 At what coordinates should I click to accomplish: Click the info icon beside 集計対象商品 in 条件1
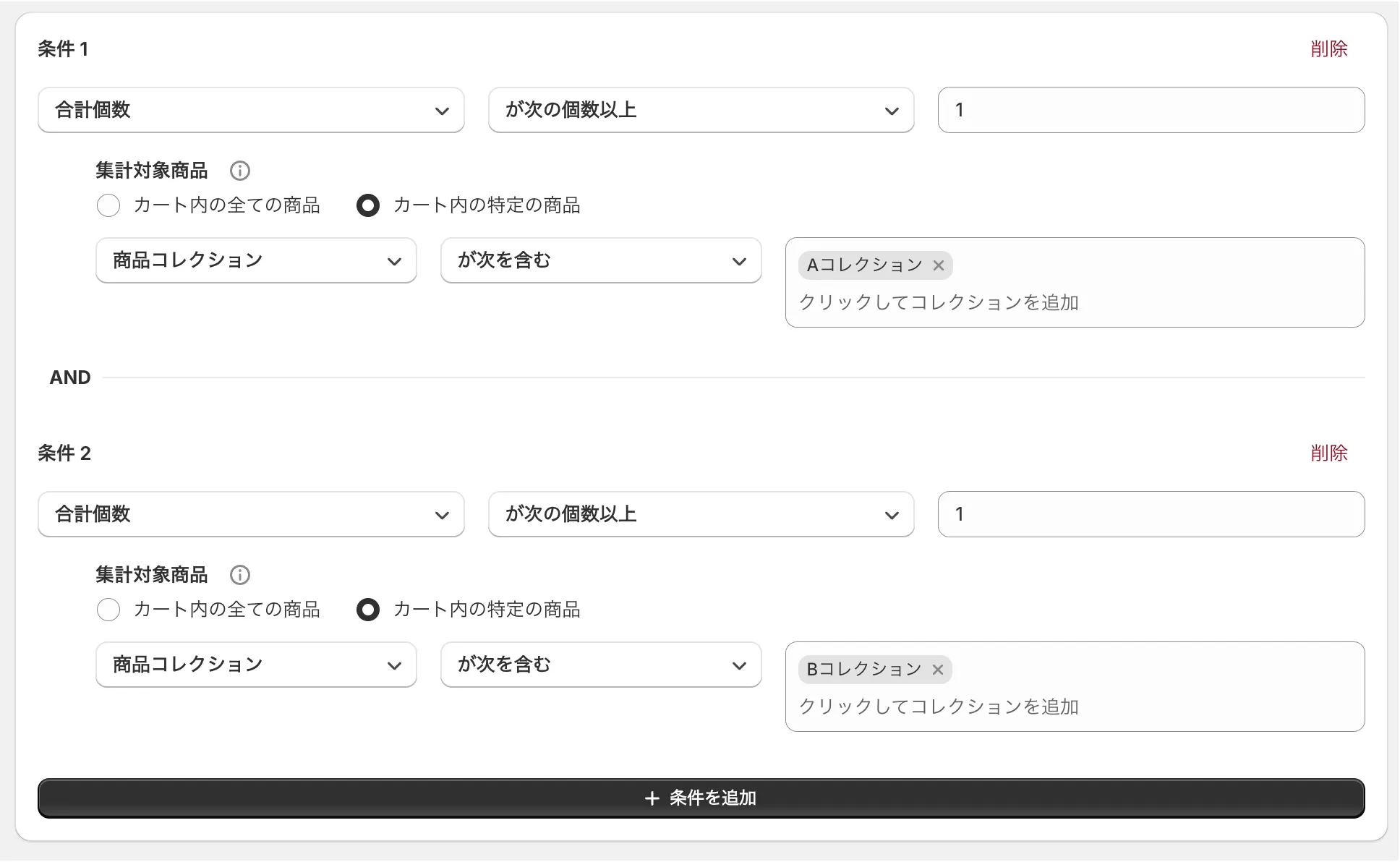pyautogui.click(x=239, y=171)
